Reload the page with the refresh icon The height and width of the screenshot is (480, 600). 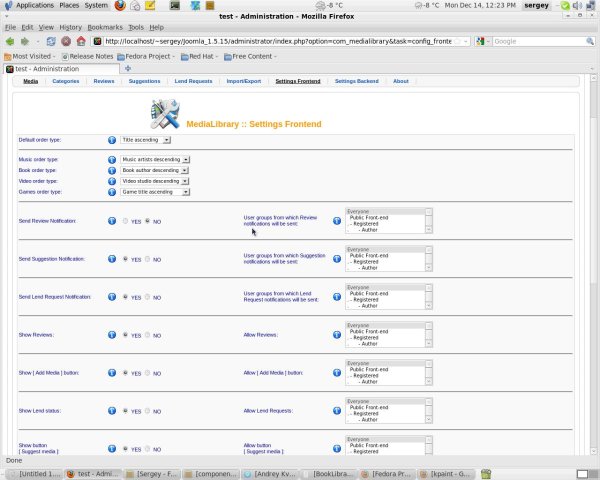click(x=51, y=41)
